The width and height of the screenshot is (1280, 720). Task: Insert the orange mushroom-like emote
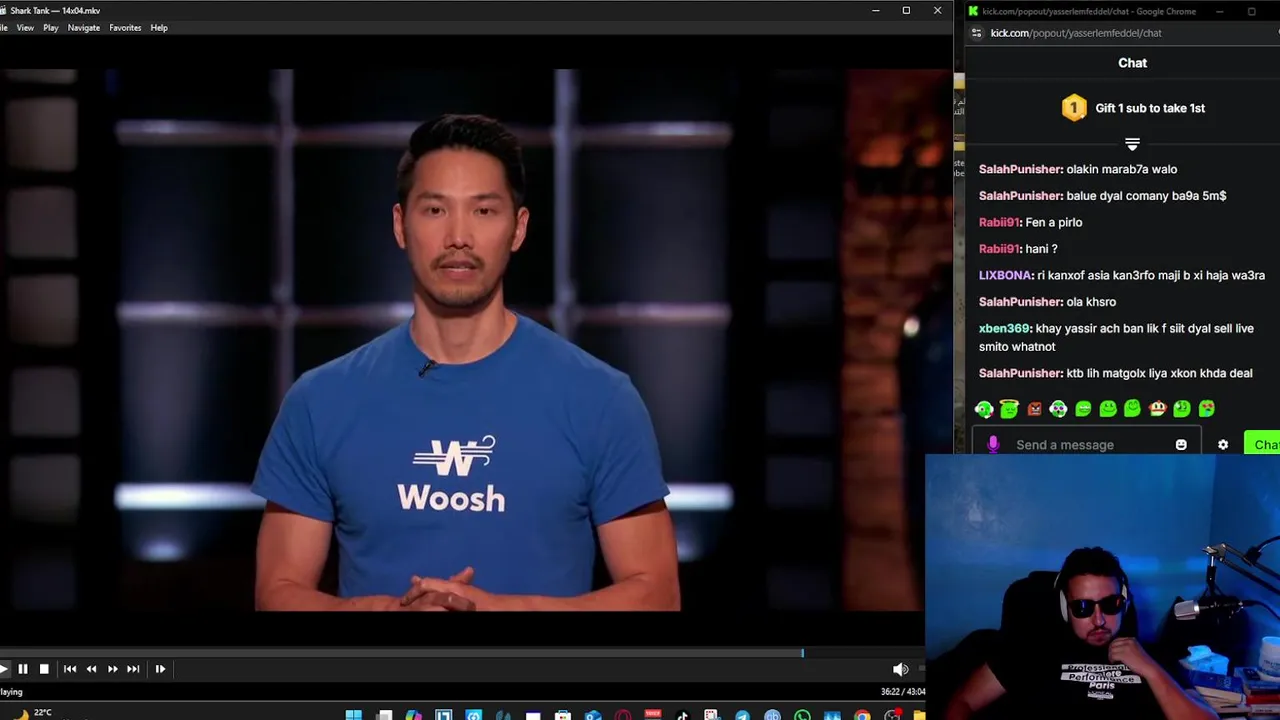click(1157, 409)
